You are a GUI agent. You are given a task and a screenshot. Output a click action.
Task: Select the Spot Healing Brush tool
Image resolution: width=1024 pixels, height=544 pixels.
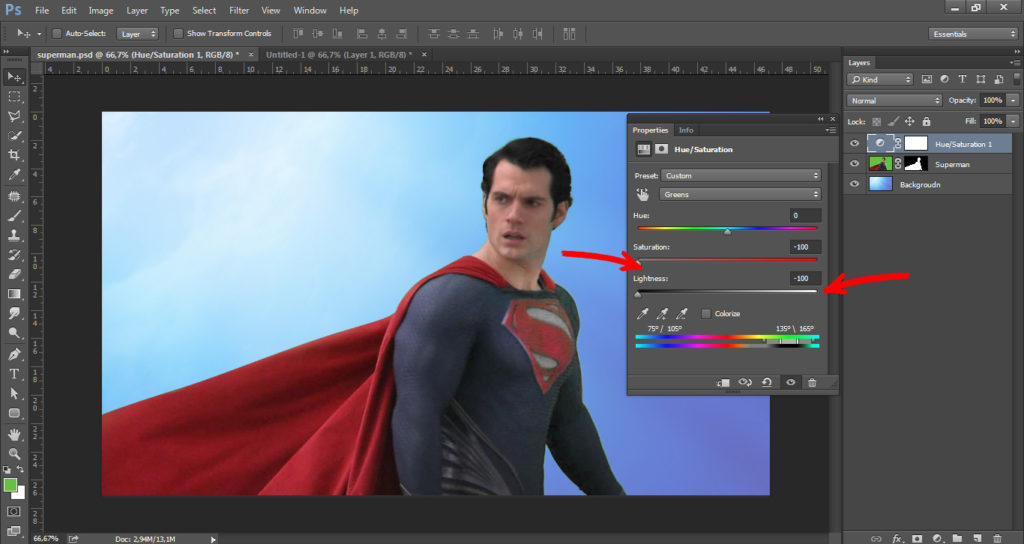click(x=14, y=196)
